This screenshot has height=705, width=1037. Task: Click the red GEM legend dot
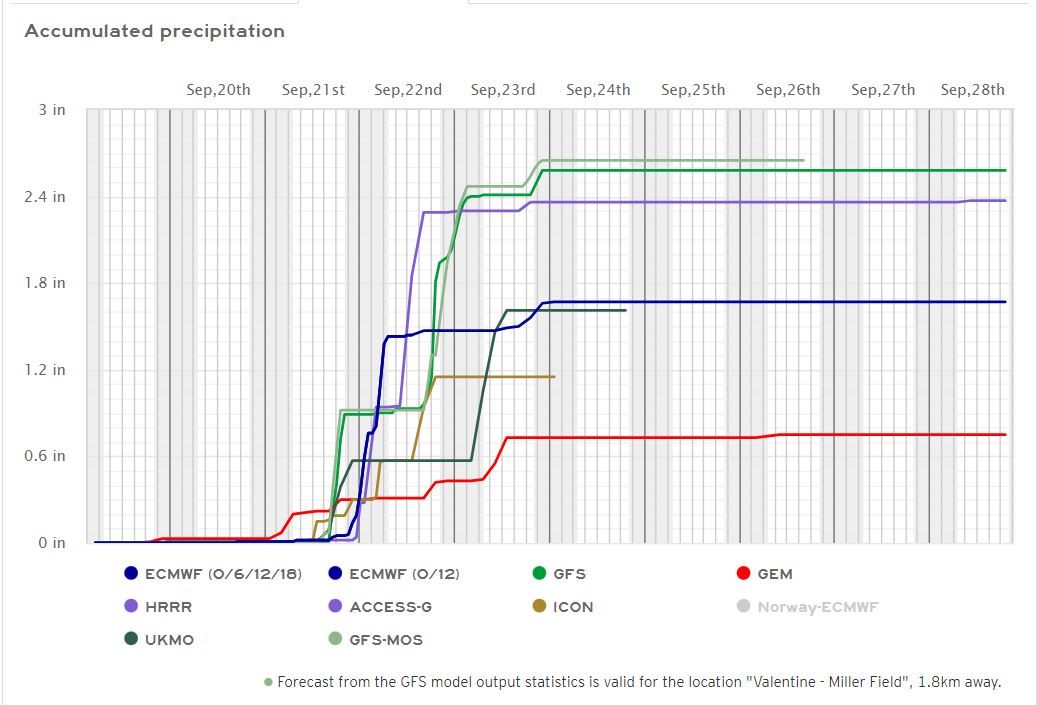coord(743,574)
